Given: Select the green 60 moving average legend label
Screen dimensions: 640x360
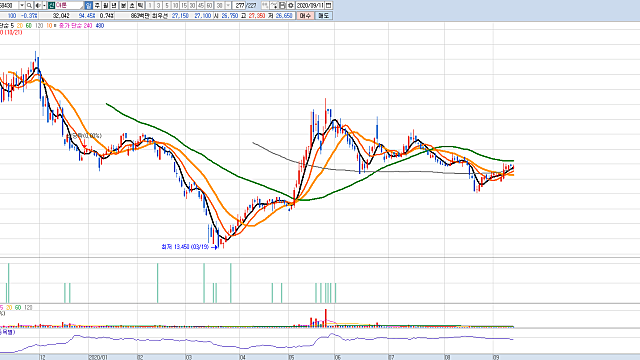Looking at the screenshot, I should coord(29,26).
